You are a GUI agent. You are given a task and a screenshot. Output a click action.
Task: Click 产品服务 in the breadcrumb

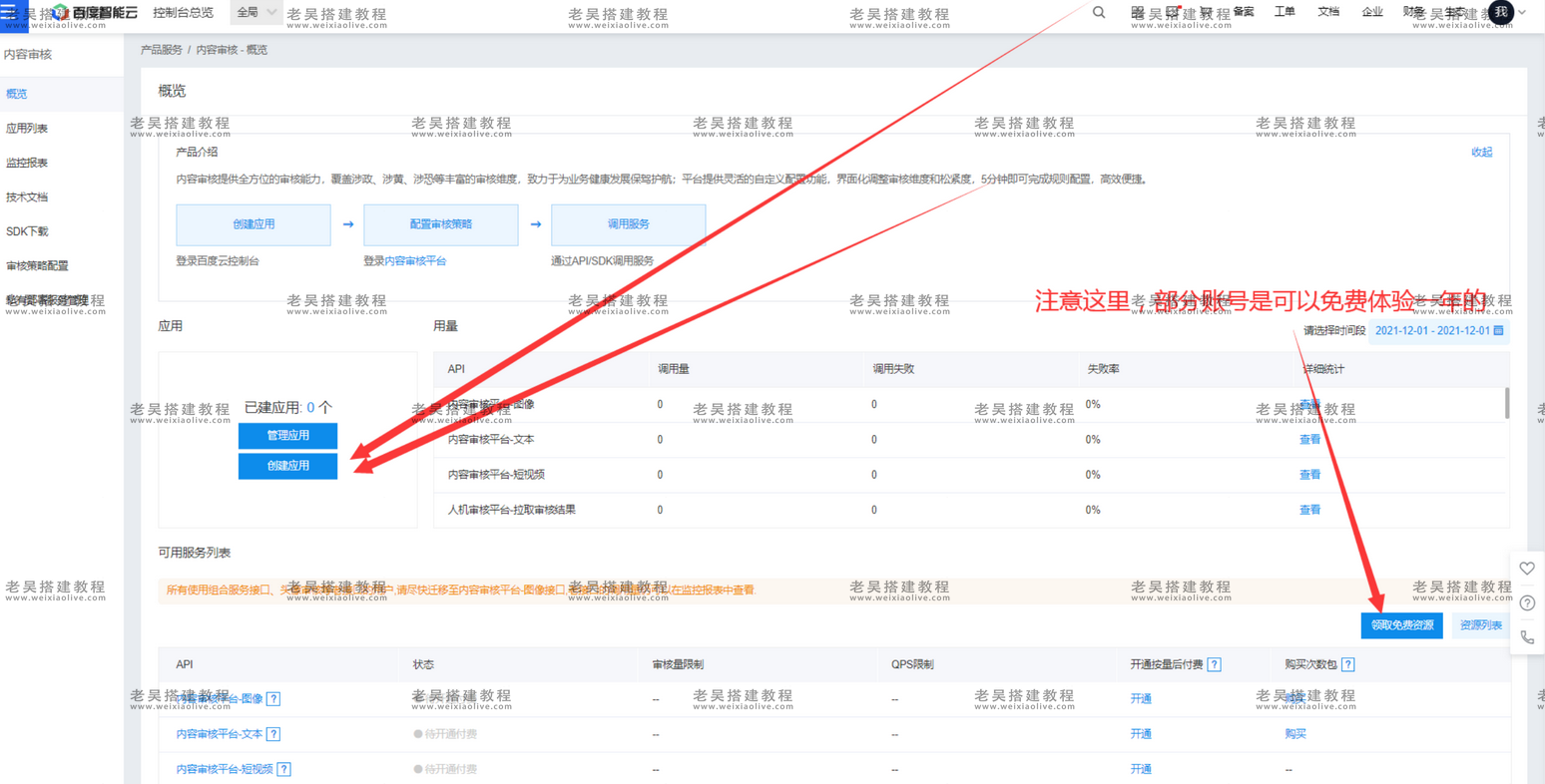click(x=162, y=50)
